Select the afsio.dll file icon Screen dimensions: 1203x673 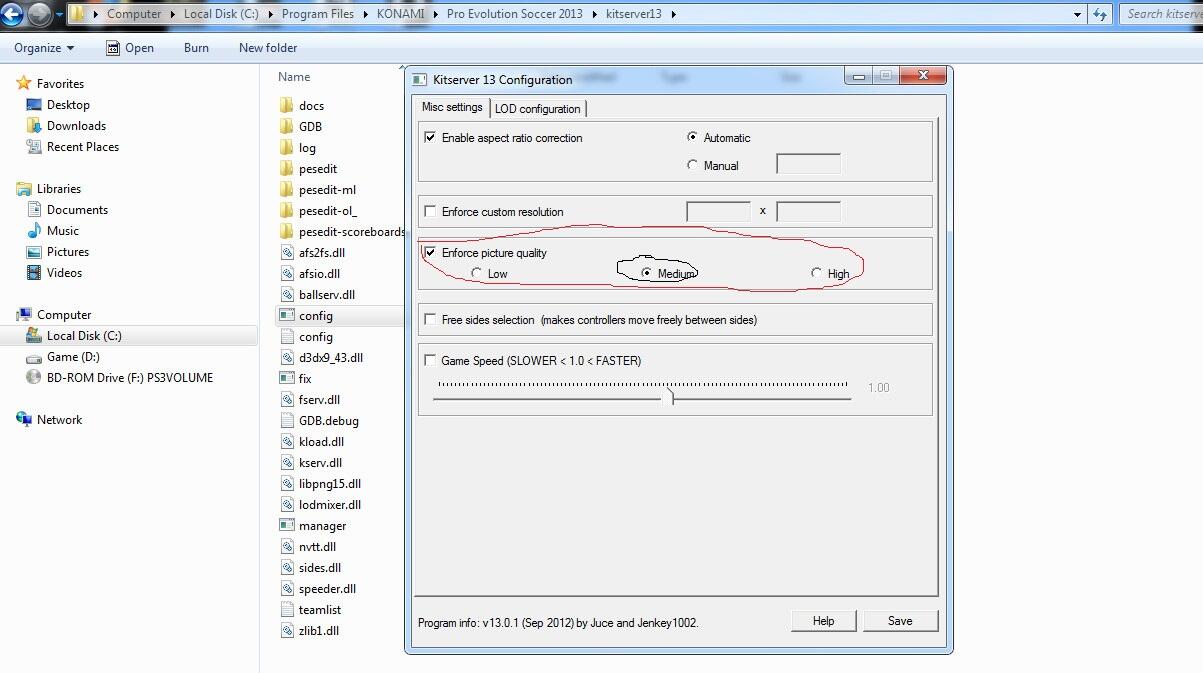pos(286,273)
